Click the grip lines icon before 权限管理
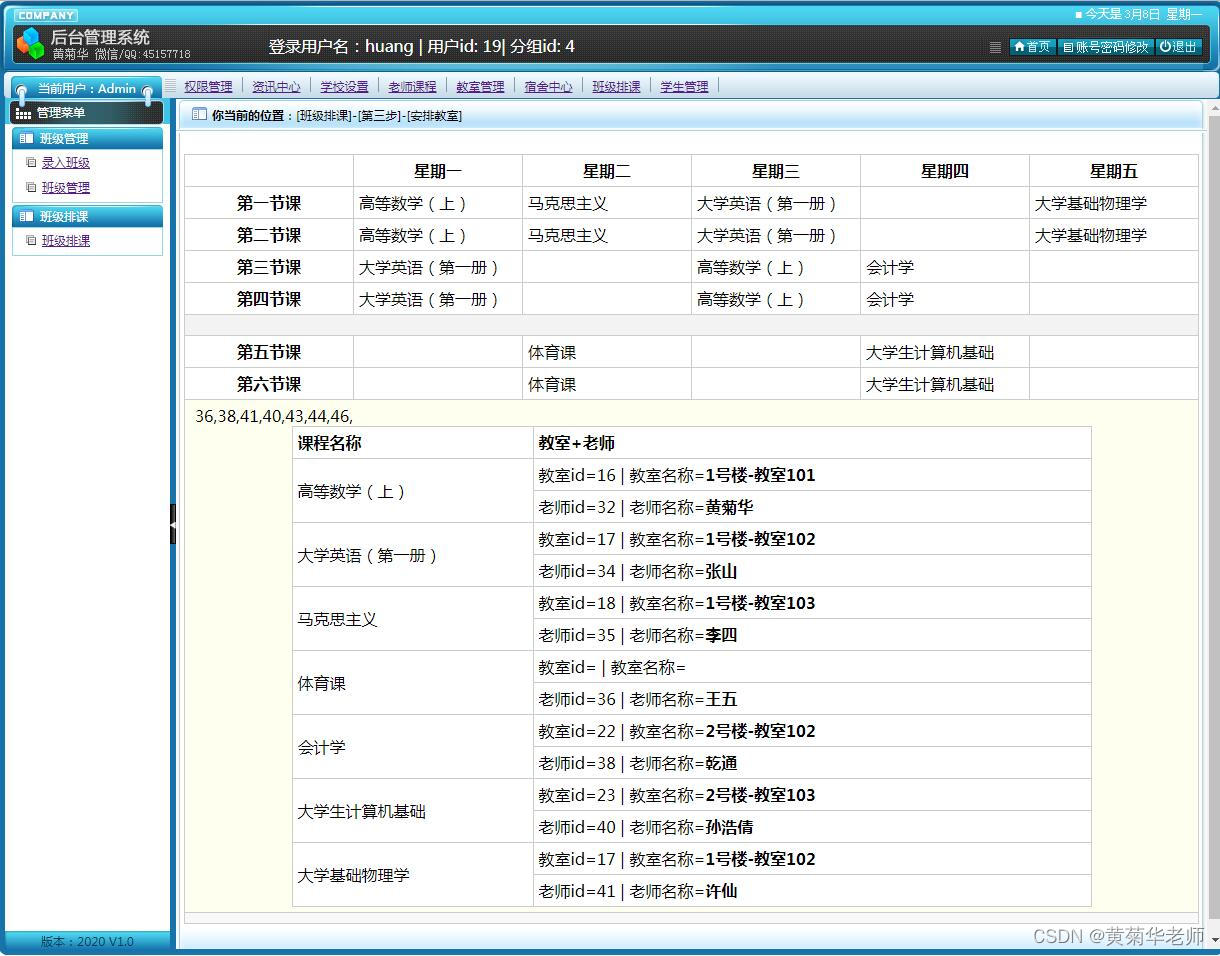The image size is (1220, 956). coord(171,86)
